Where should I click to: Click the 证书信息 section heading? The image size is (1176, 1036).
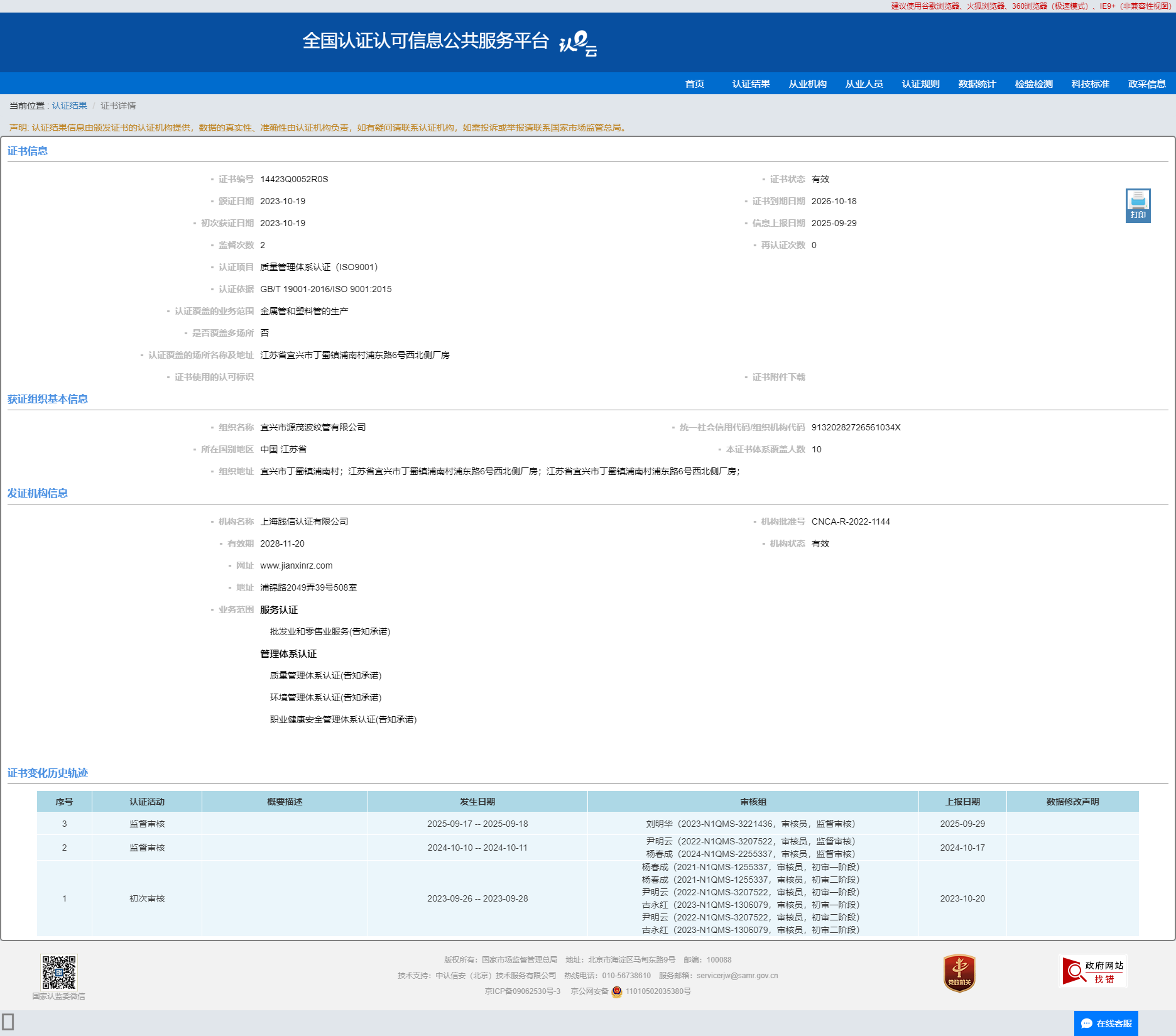click(x=28, y=151)
